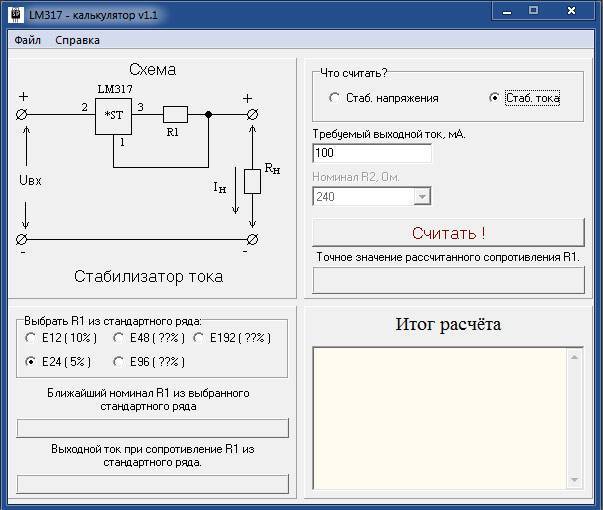Viewport: 603px width, 510px height.
Task: Select the Стаб. тока radio option
Action: [x=494, y=98]
